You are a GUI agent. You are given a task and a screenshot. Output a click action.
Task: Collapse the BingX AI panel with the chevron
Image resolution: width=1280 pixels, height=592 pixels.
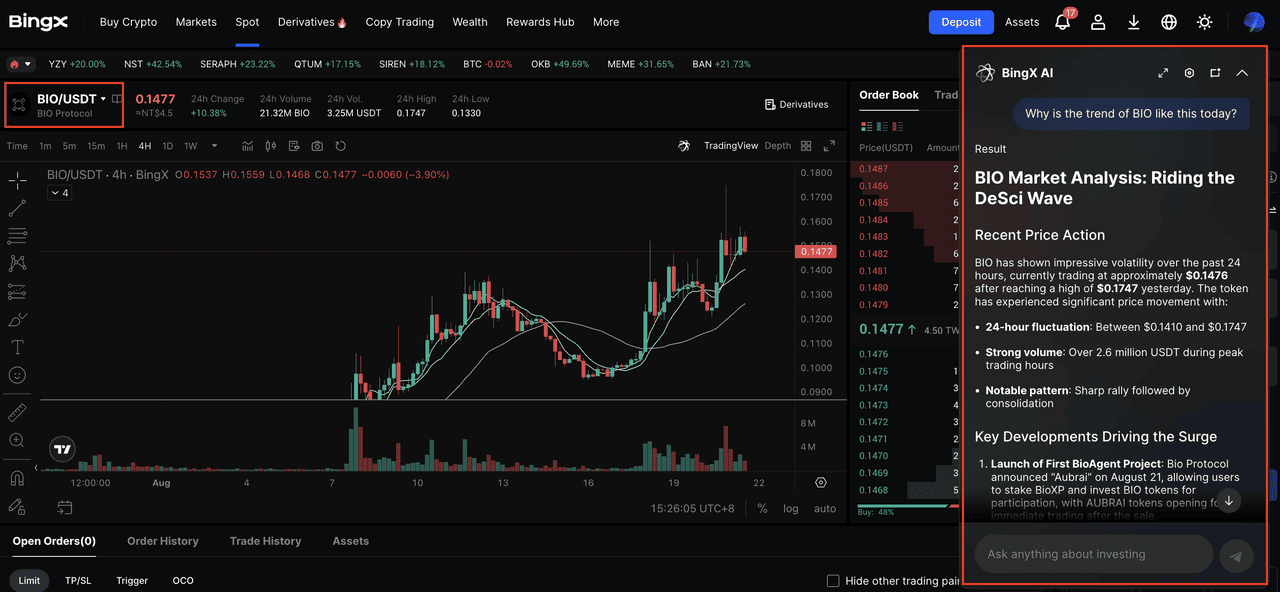tap(1242, 72)
